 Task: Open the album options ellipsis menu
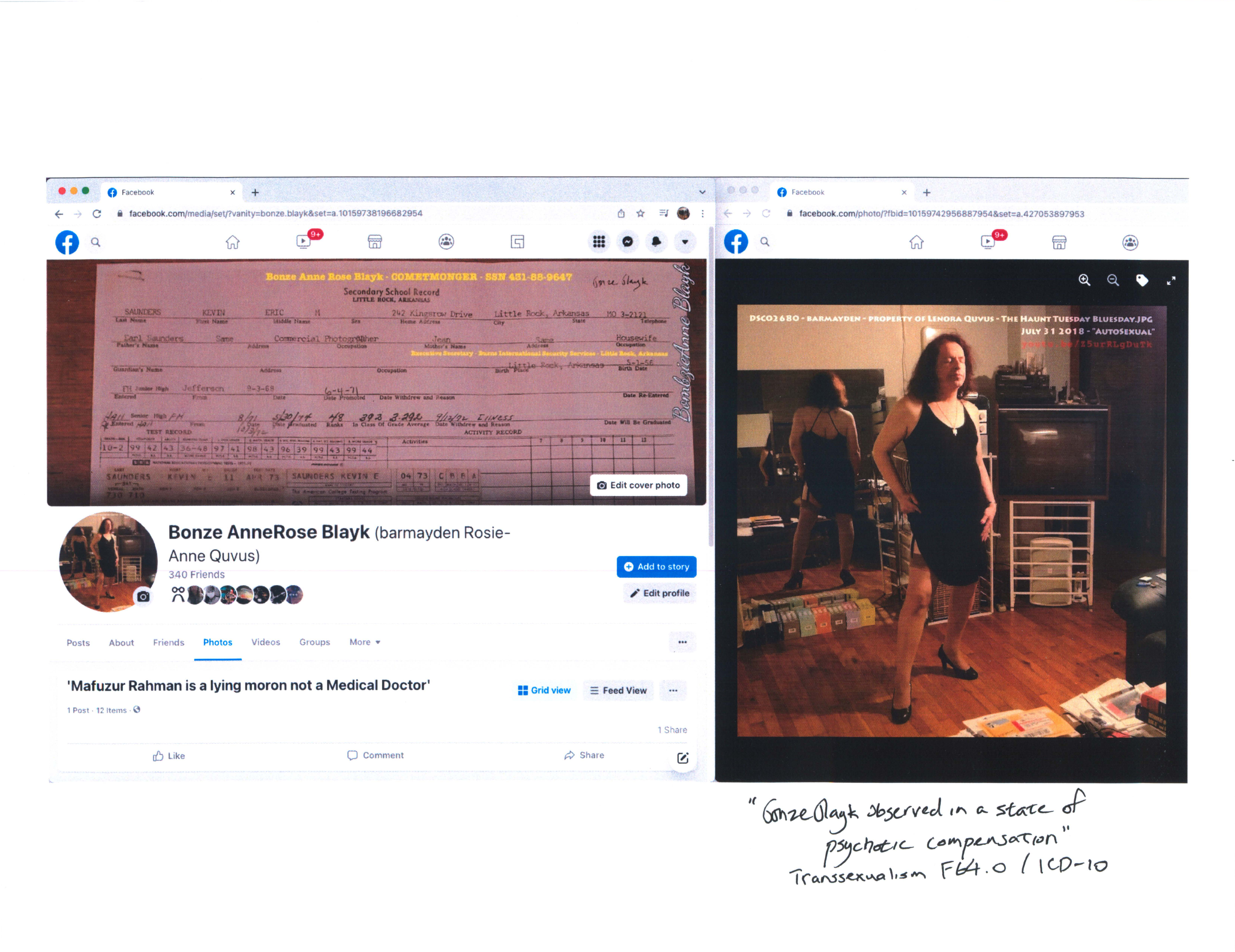(x=673, y=690)
